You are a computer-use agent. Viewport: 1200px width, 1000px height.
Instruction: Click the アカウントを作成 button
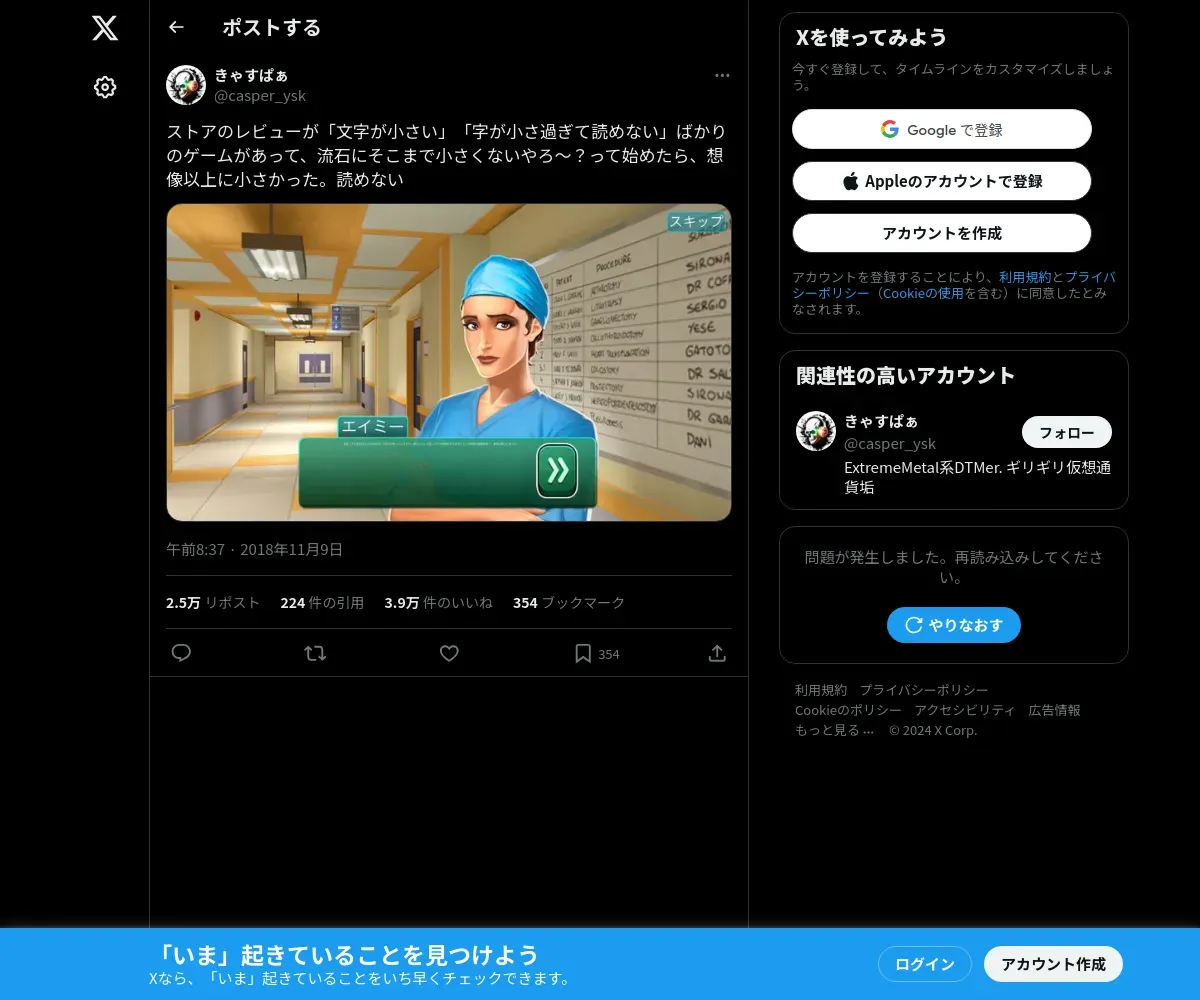click(x=942, y=233)
